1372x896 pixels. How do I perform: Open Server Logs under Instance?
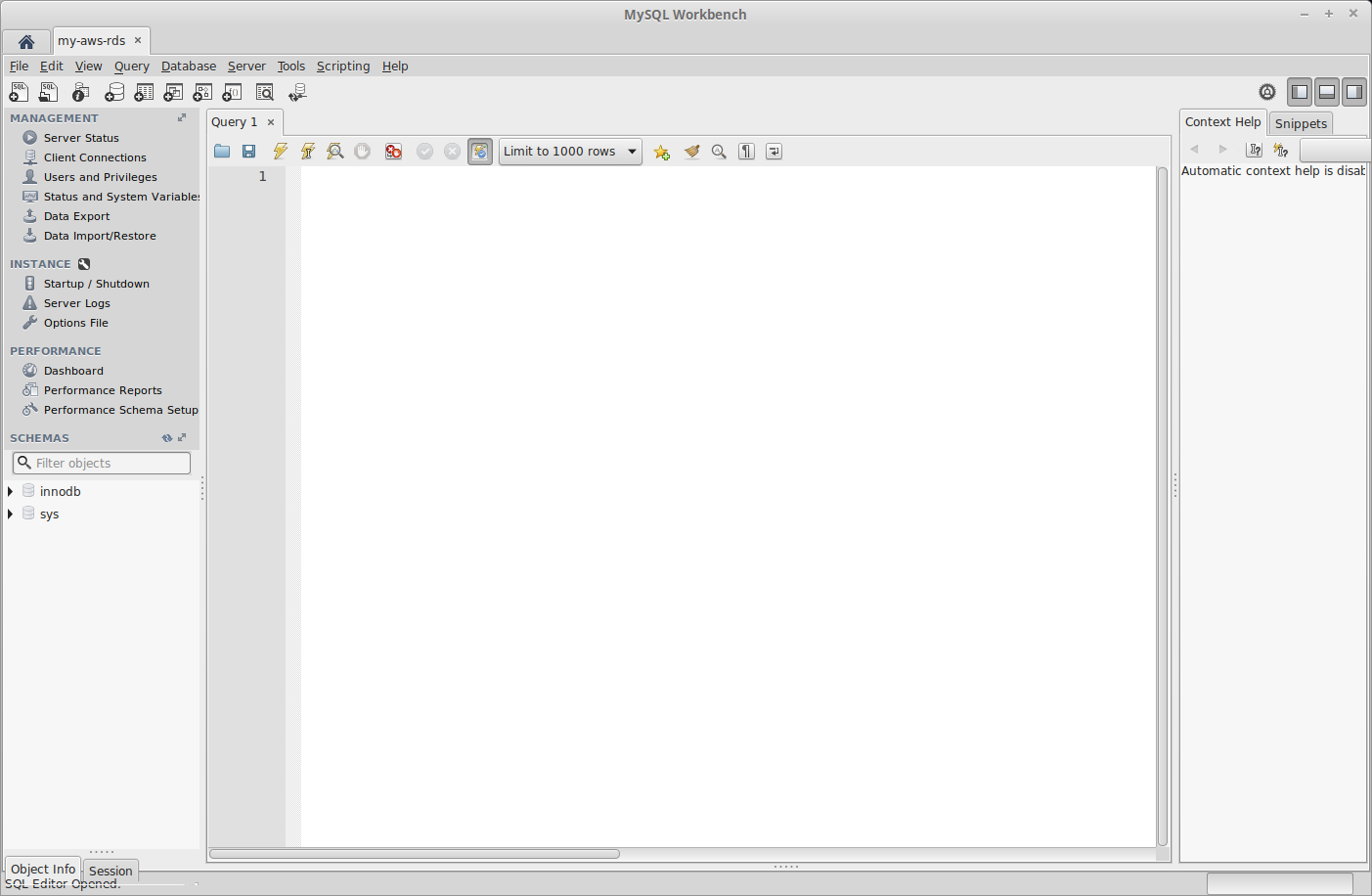76,303
